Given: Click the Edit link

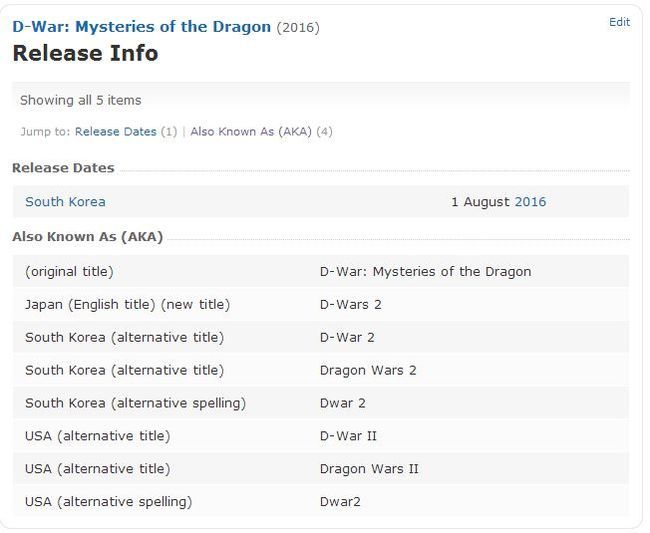Looking at the screenshot, I should point(619,22).
